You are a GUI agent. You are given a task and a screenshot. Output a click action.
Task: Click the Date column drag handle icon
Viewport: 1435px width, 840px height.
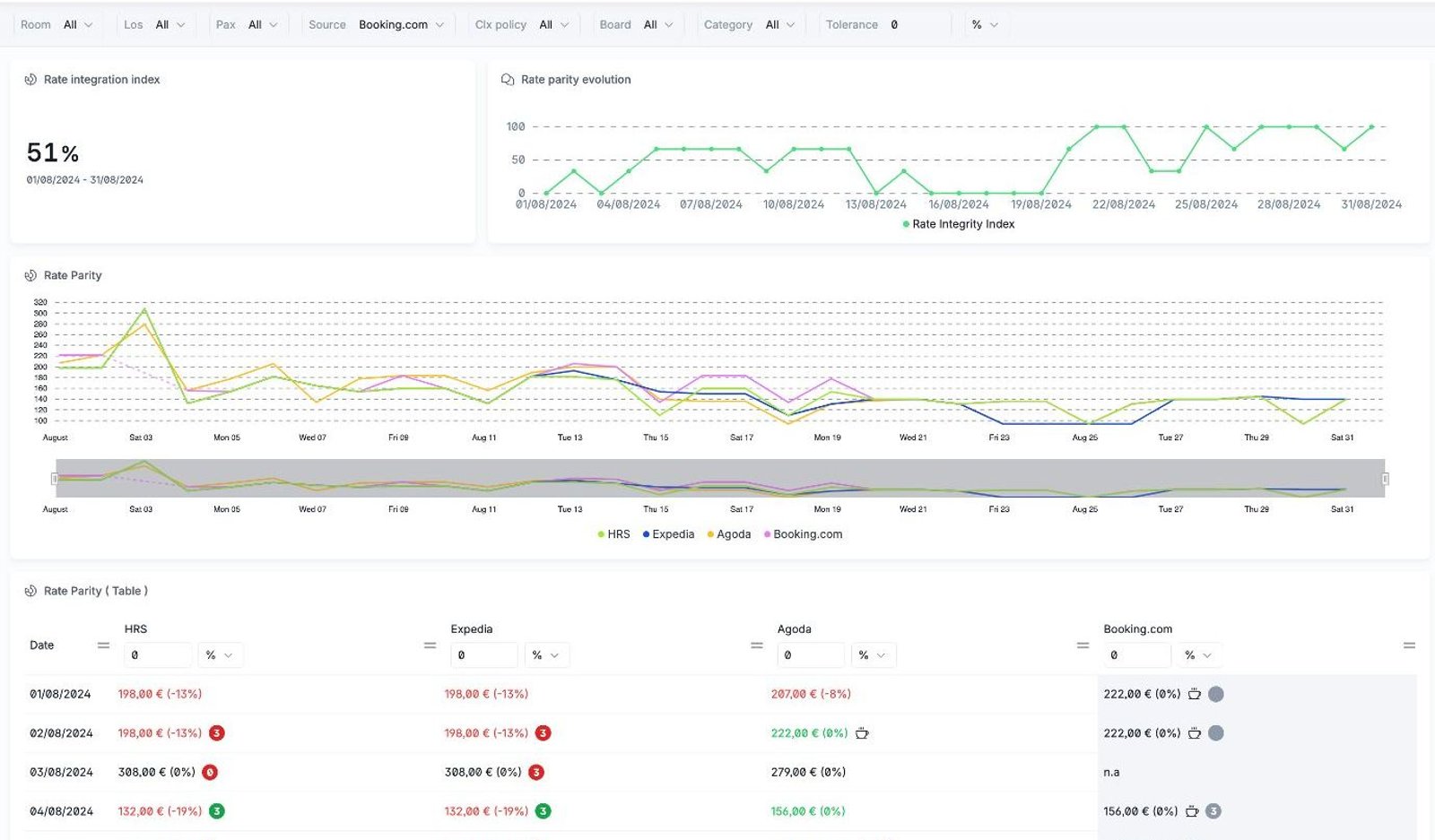point(103,645)
